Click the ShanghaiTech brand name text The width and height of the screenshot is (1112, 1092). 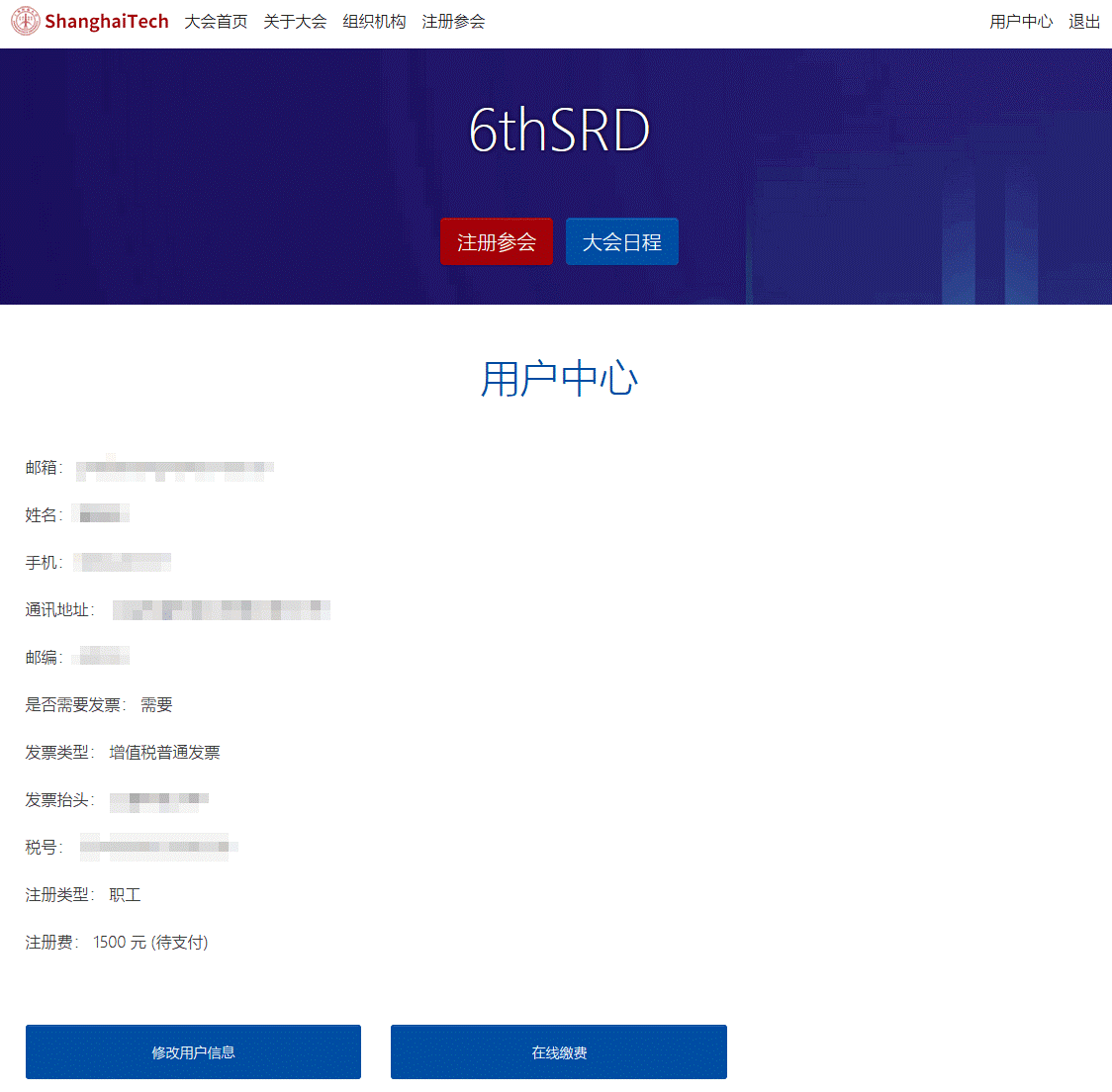pos(107,22)
